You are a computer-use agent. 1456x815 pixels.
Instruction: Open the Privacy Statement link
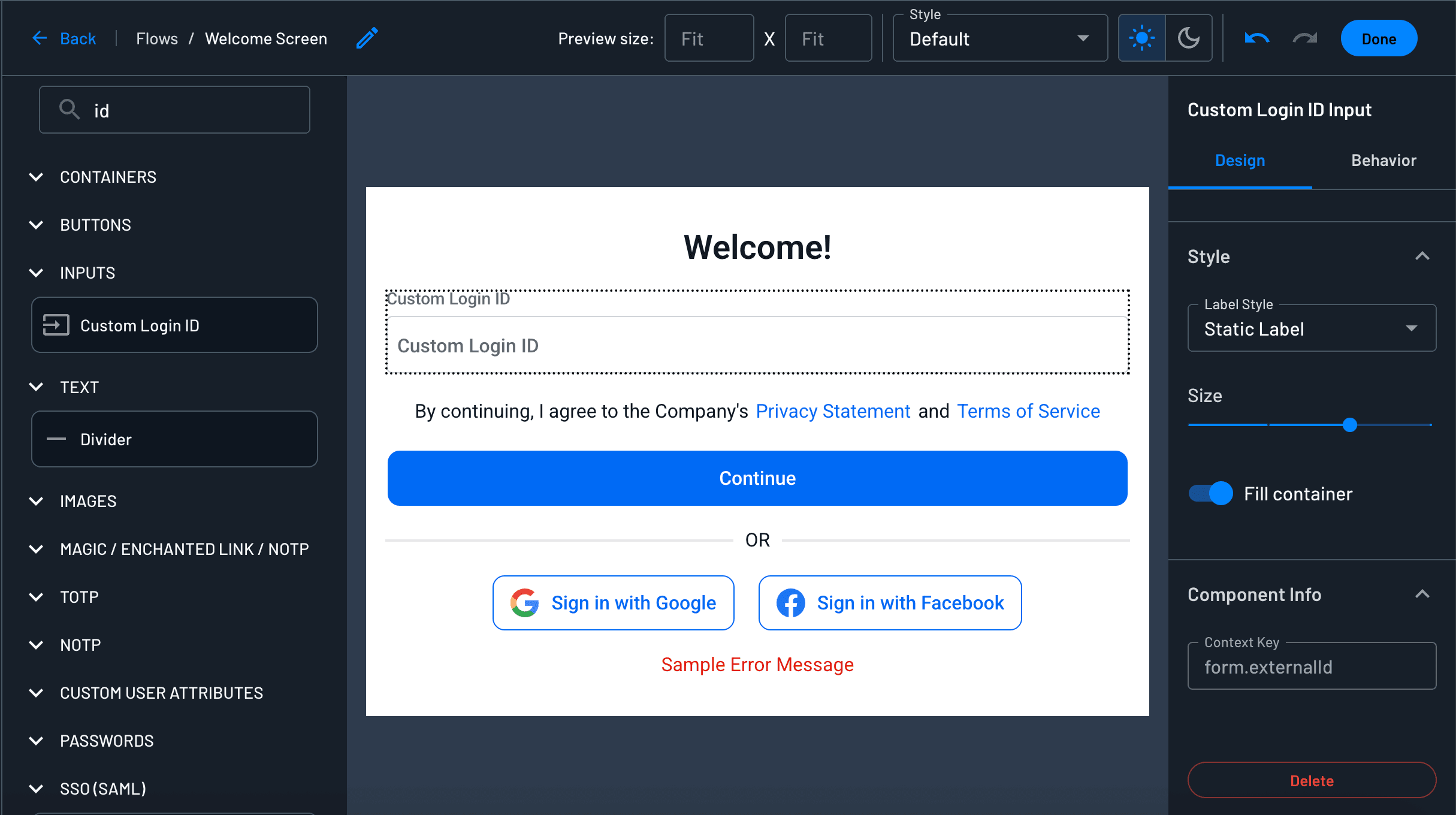[x=833, y=411]
